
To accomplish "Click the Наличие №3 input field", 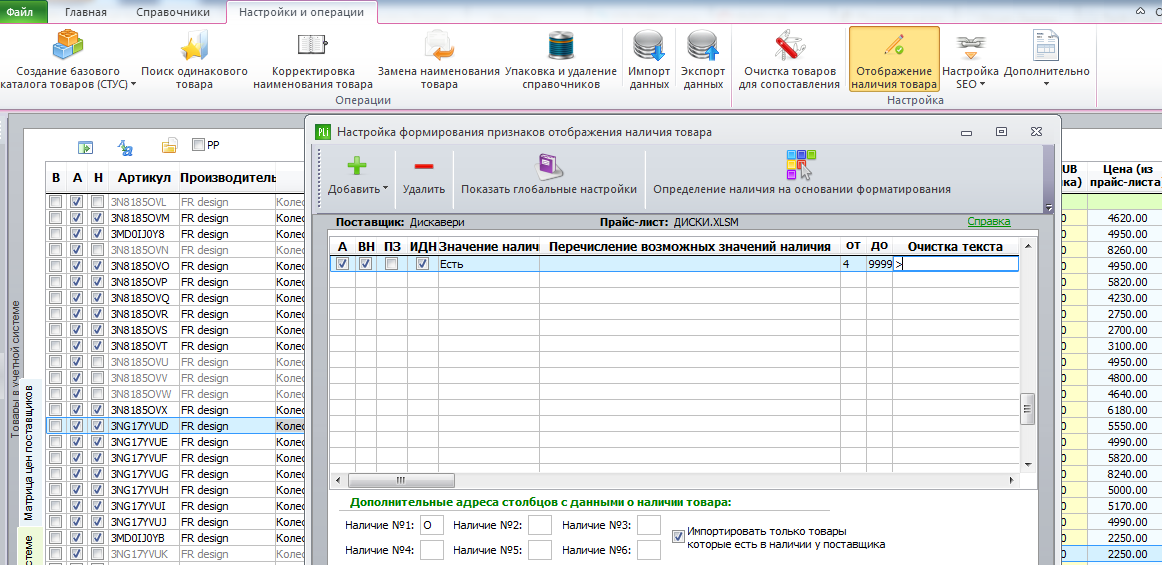I will [x=648, y=525].
